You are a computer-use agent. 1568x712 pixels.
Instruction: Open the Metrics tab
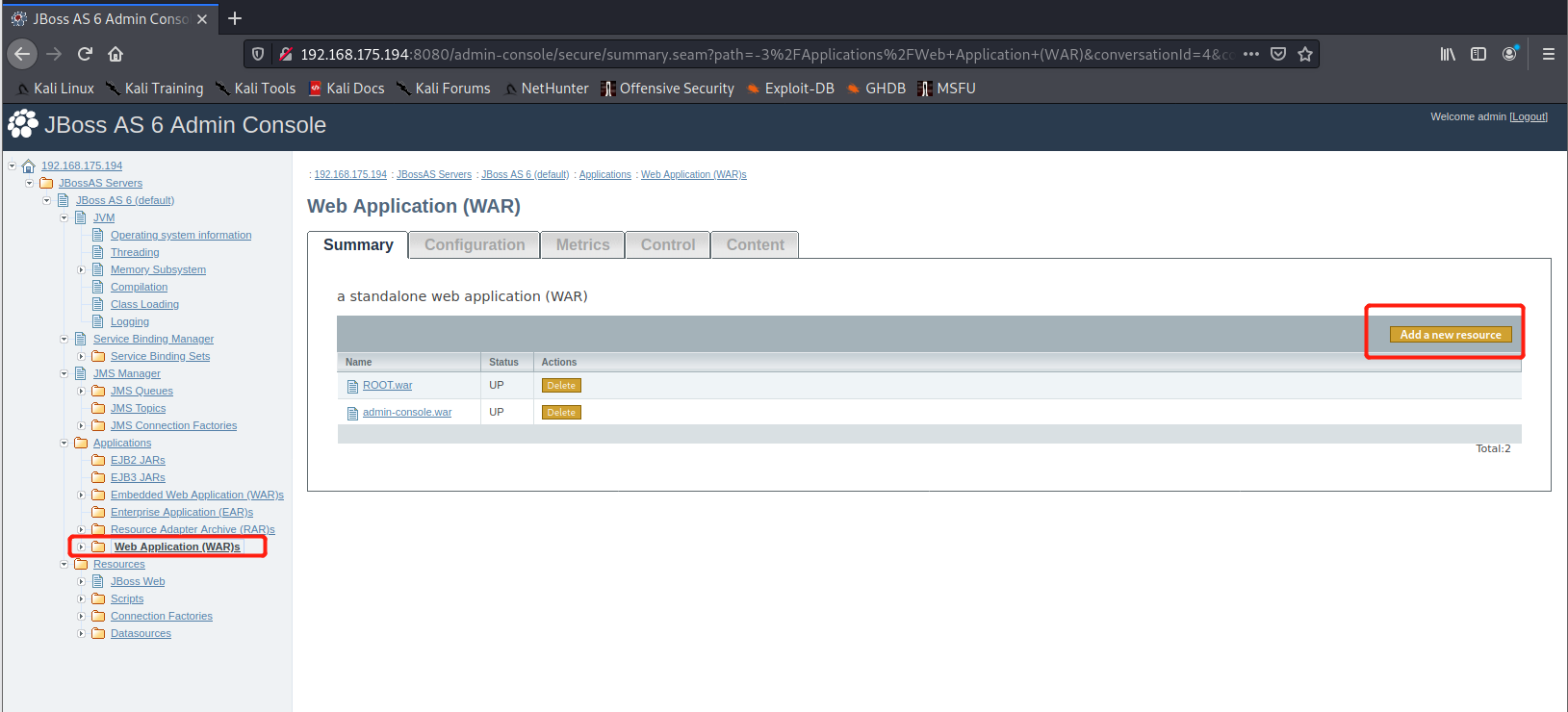(x=582, y=245)
